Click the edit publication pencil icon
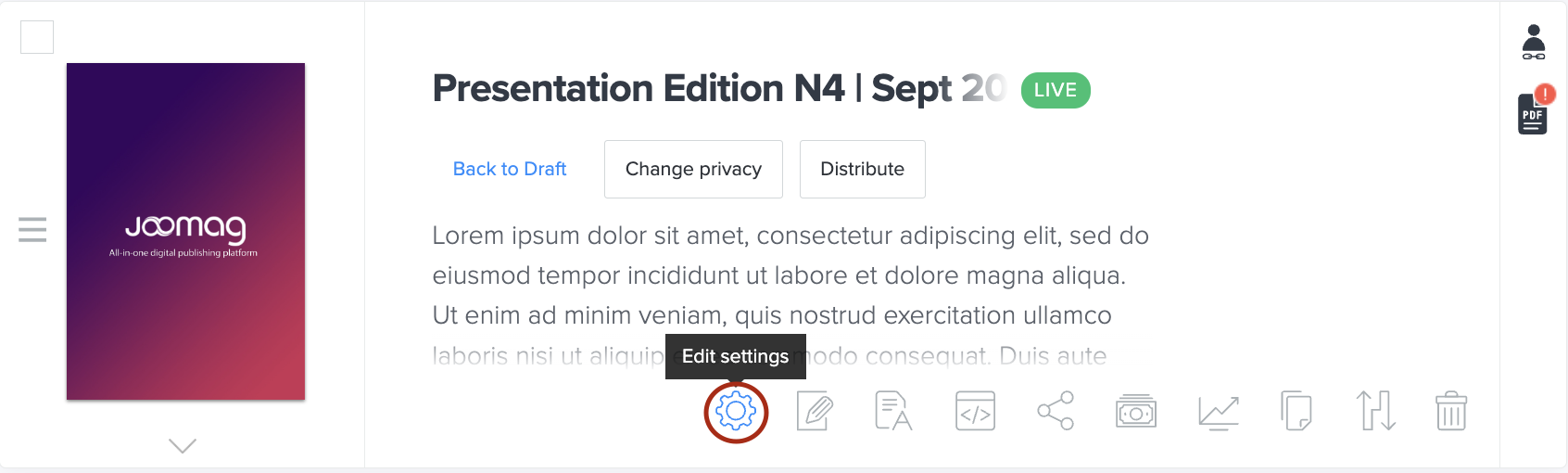Image resolution: width=1568 pixels, height=473 pixels. click(x=816, y=411)
